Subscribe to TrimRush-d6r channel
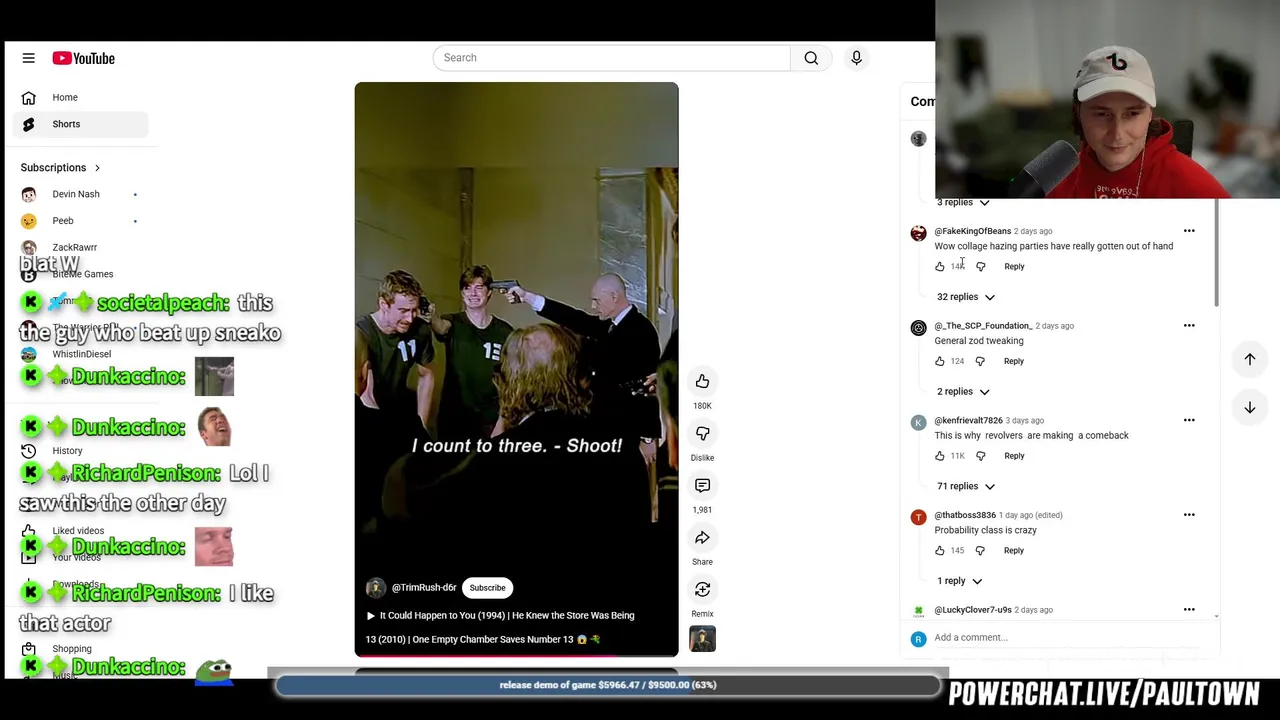This screenshot has height=720, width=1280. click(x=487, y=588)
